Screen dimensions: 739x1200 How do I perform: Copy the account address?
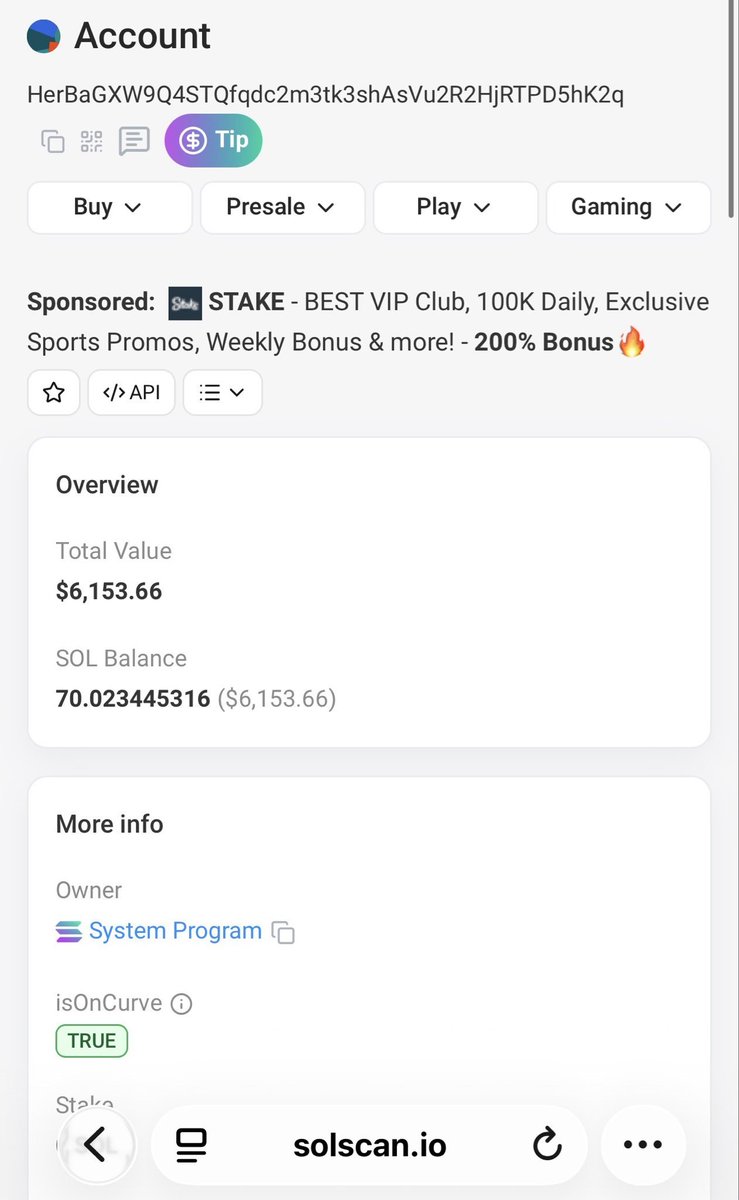tap(52, 141)
